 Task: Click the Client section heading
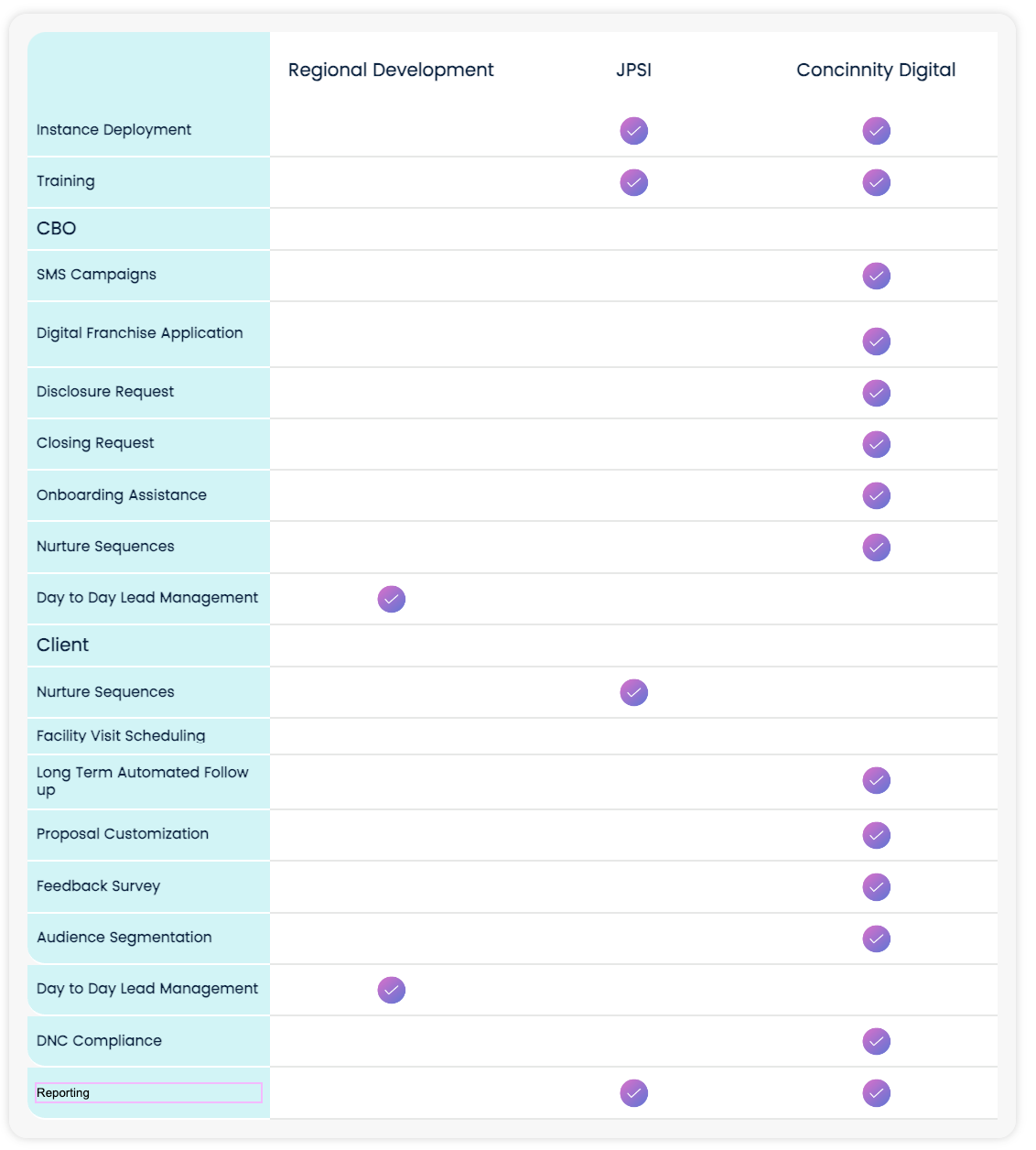coord(63,646)
